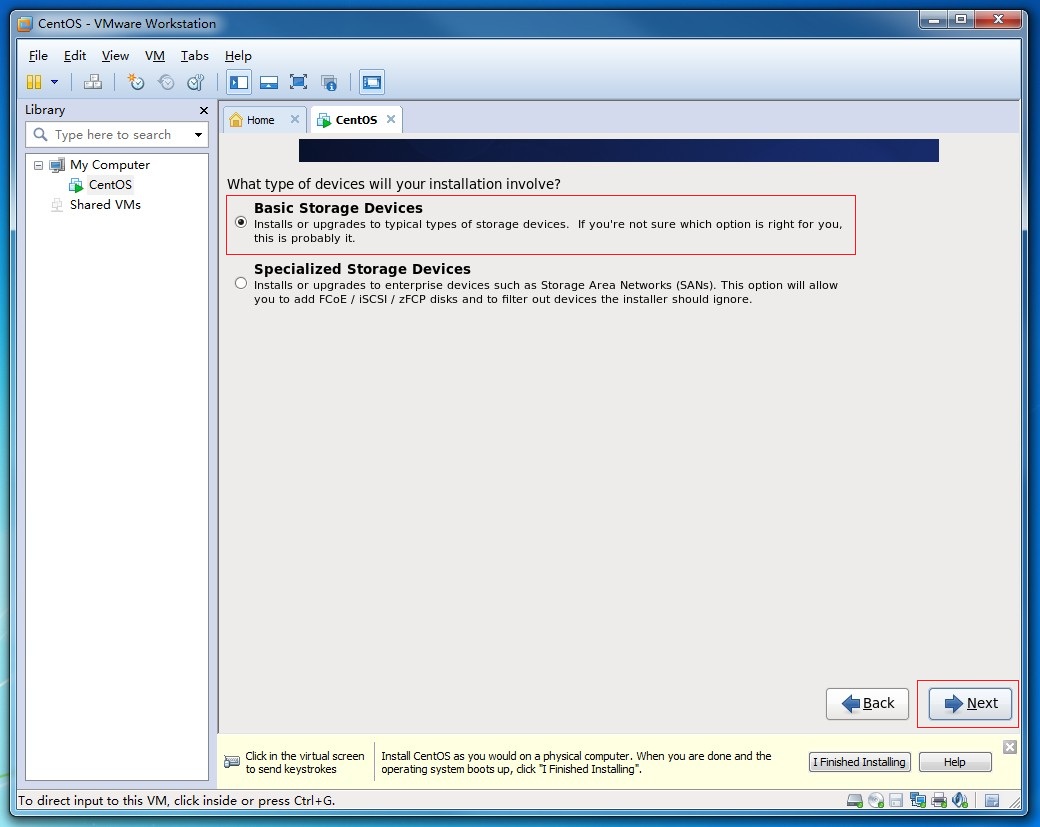The image size is (1040, 827).
Task: Select the Specialized Storage Devices radio button
Action: coord(240,283)
